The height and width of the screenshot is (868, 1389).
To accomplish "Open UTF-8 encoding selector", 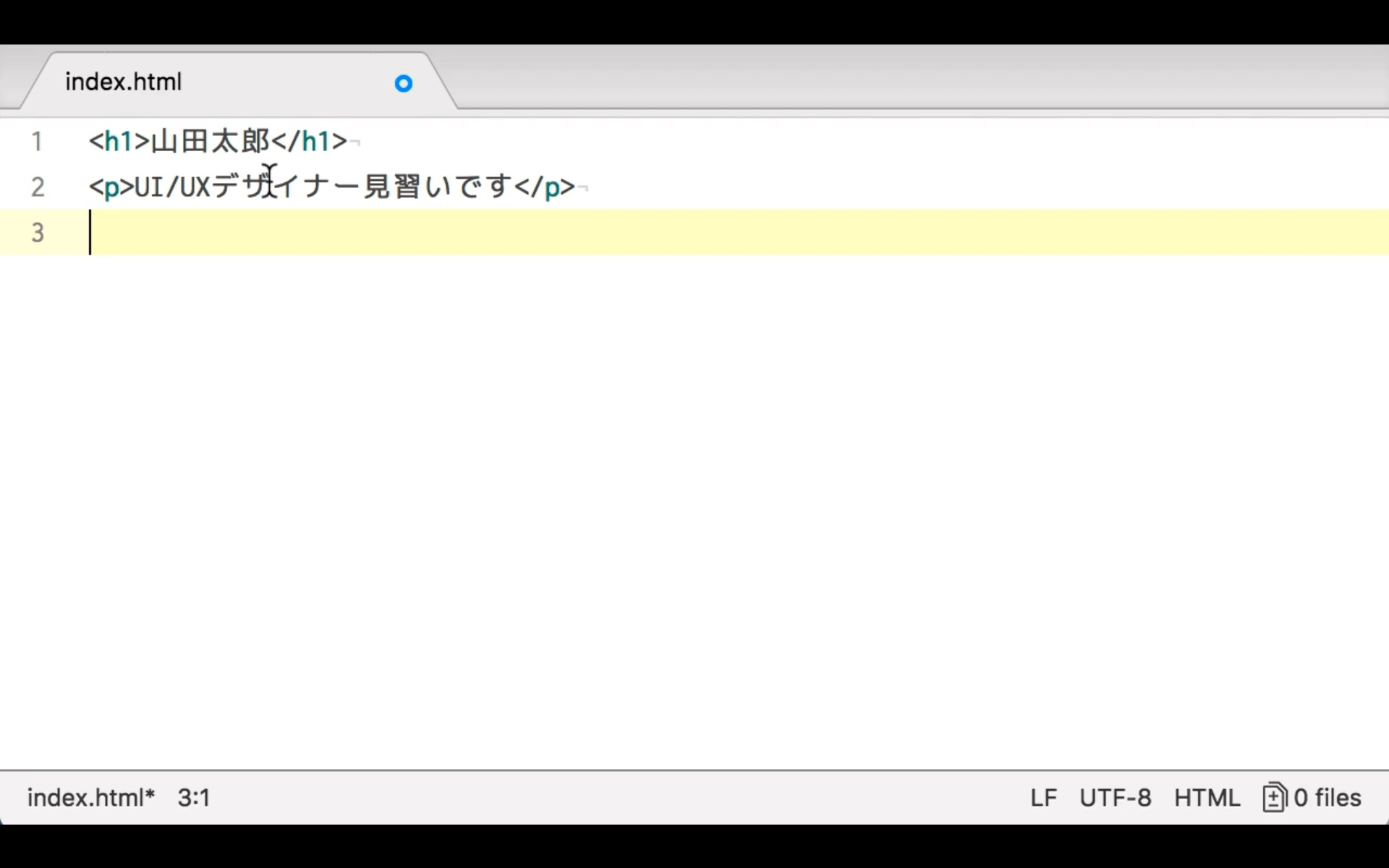I will [x=1115, y=798].
